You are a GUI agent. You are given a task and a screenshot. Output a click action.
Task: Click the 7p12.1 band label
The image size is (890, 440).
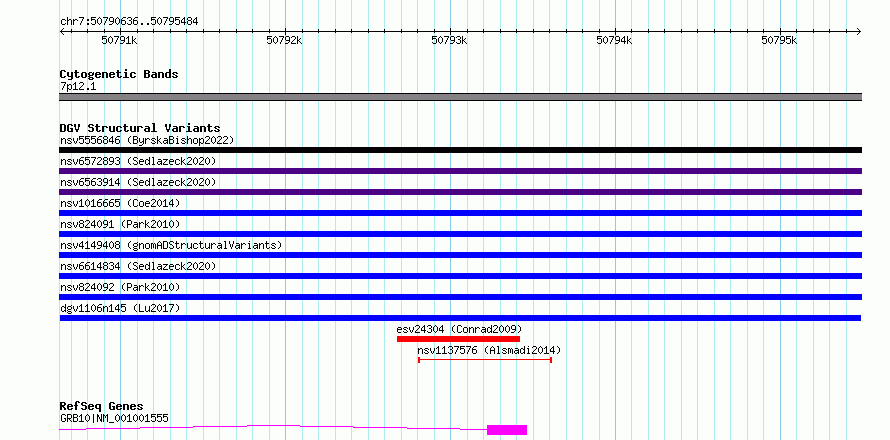(x=78, y=86)
